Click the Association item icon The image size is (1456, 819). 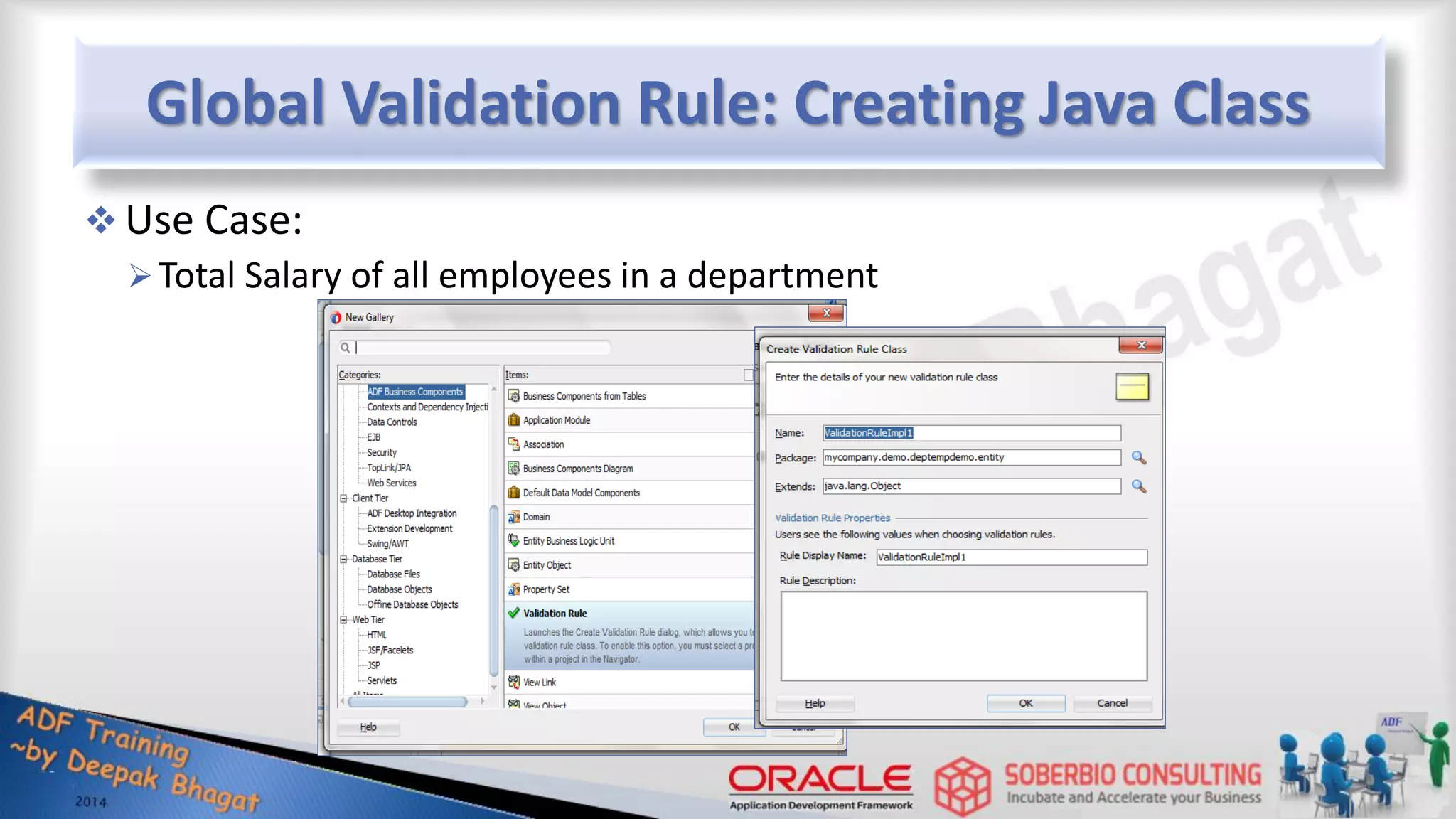514,444
